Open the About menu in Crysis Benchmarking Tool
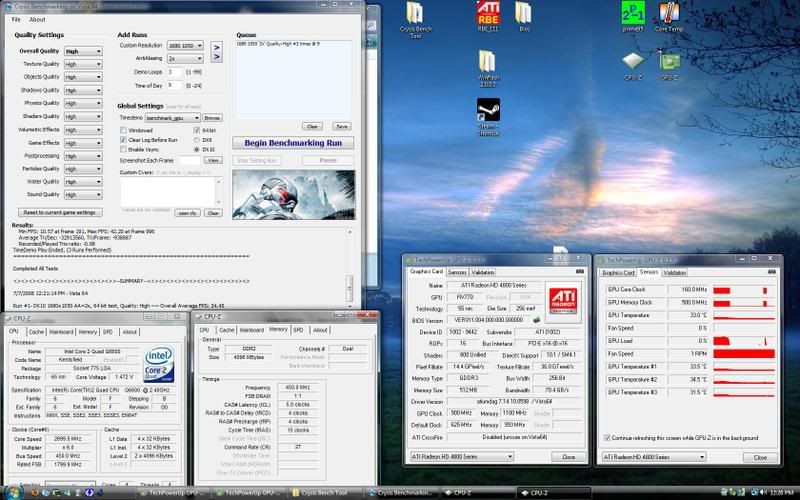Screen dimensions: 800x500 [37, 19]
